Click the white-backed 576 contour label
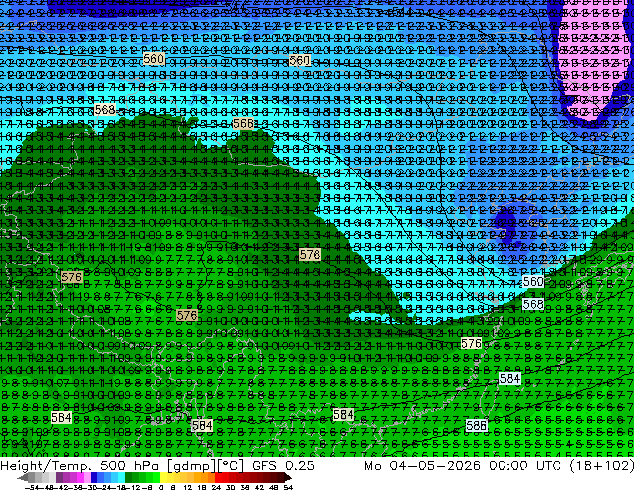This screenshot has height=490, width=634. click(471, 344)
